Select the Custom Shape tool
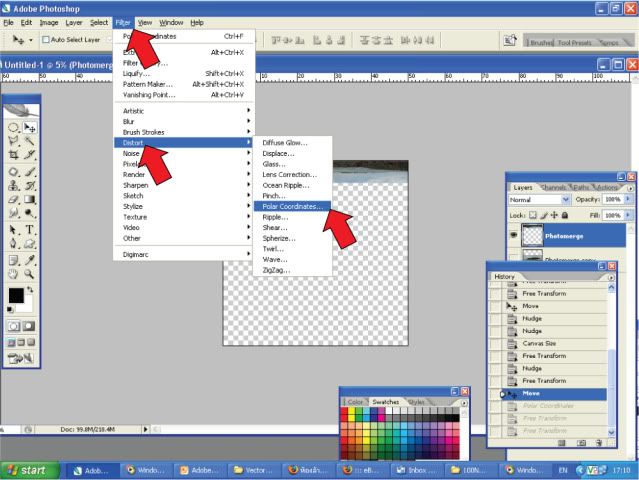Screen dimensions: 639x480 tap(29, 243)
